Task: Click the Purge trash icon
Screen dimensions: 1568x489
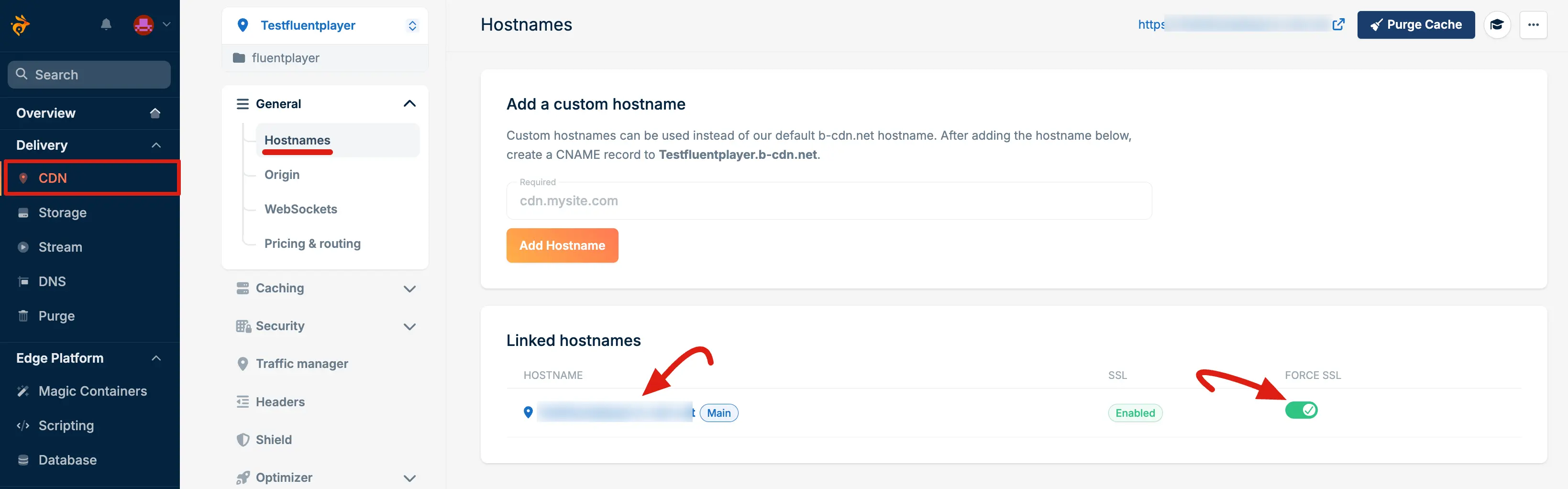Action: click(23, 315)
